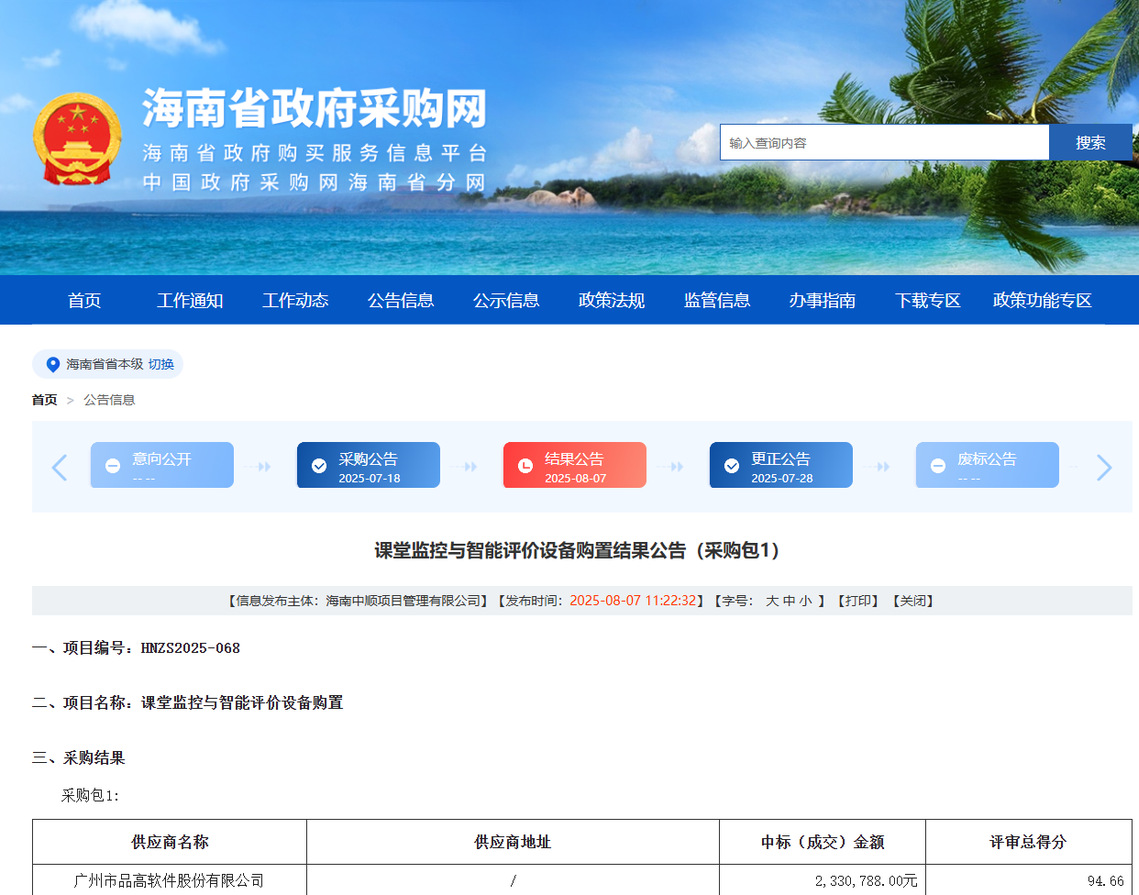
Task: Click the right arrow of timeline carousel
Action: [x=1104, y=467]
